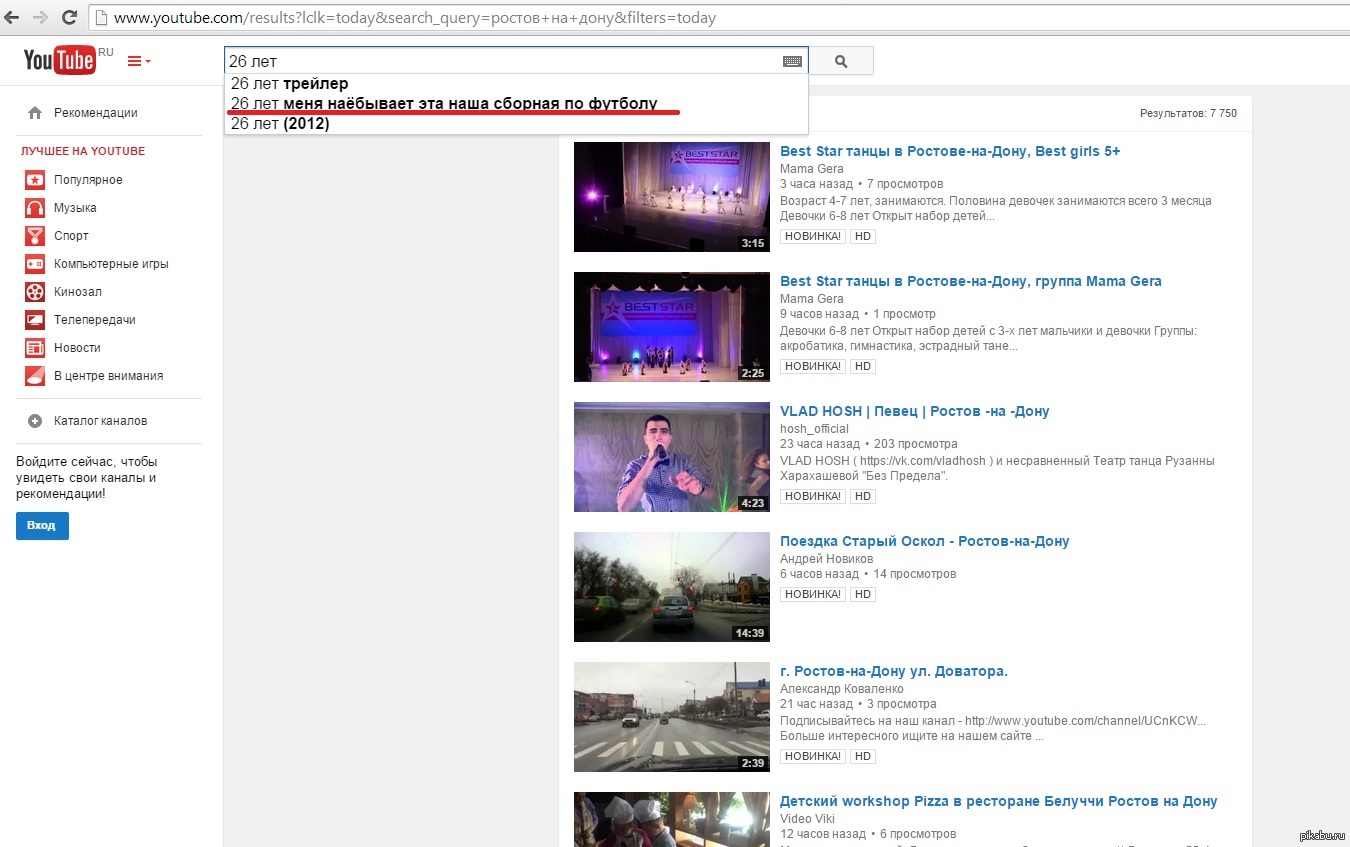The image size is (1350, 847).
Task: Open Телепередачи category
Action: click(x=95, y=320)
